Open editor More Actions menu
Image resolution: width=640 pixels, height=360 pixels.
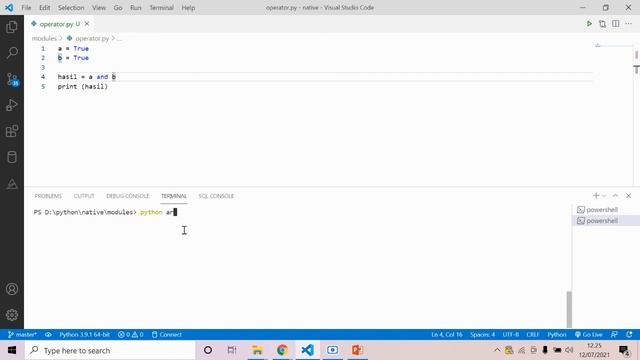[x=629, y=24]
